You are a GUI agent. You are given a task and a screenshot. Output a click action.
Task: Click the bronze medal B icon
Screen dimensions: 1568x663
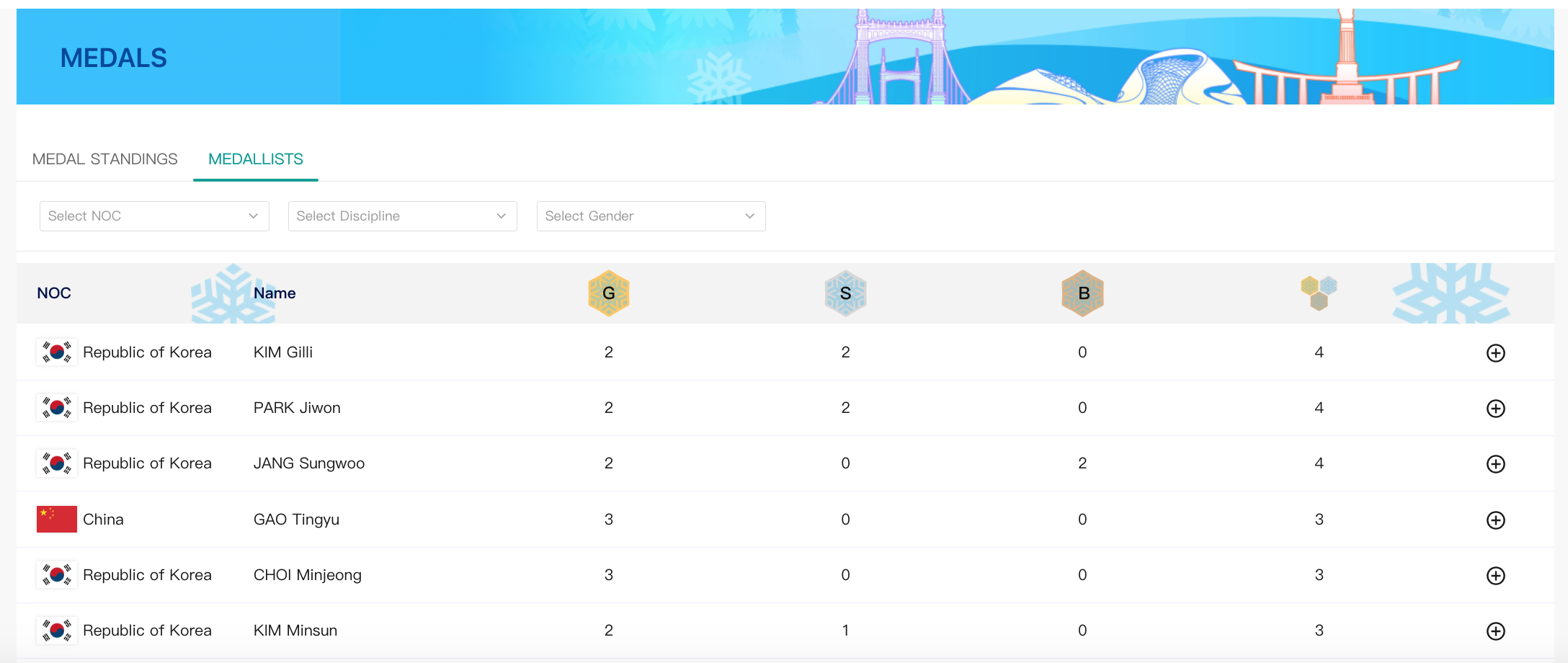(1083, 293)
